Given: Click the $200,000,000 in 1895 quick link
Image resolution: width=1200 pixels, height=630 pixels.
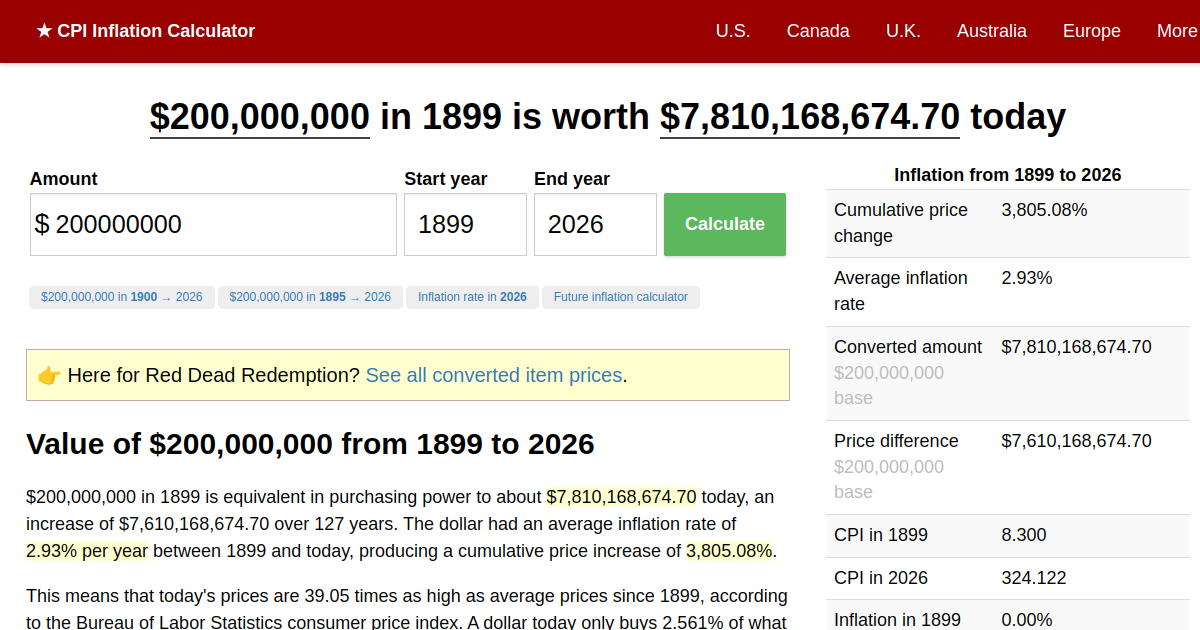Looking at the screenshot, I should point(310,297).
